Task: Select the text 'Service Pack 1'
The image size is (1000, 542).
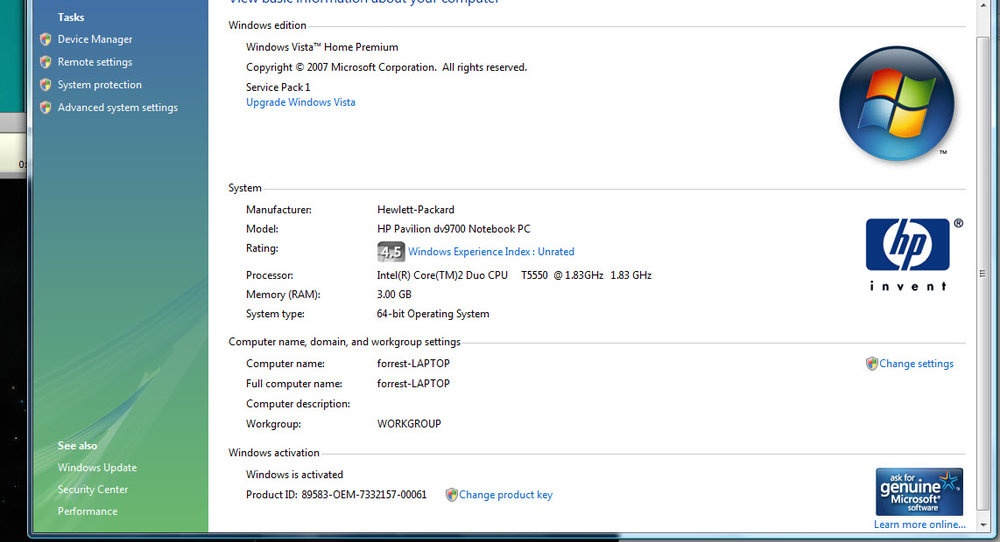Action: click(278, 87)
